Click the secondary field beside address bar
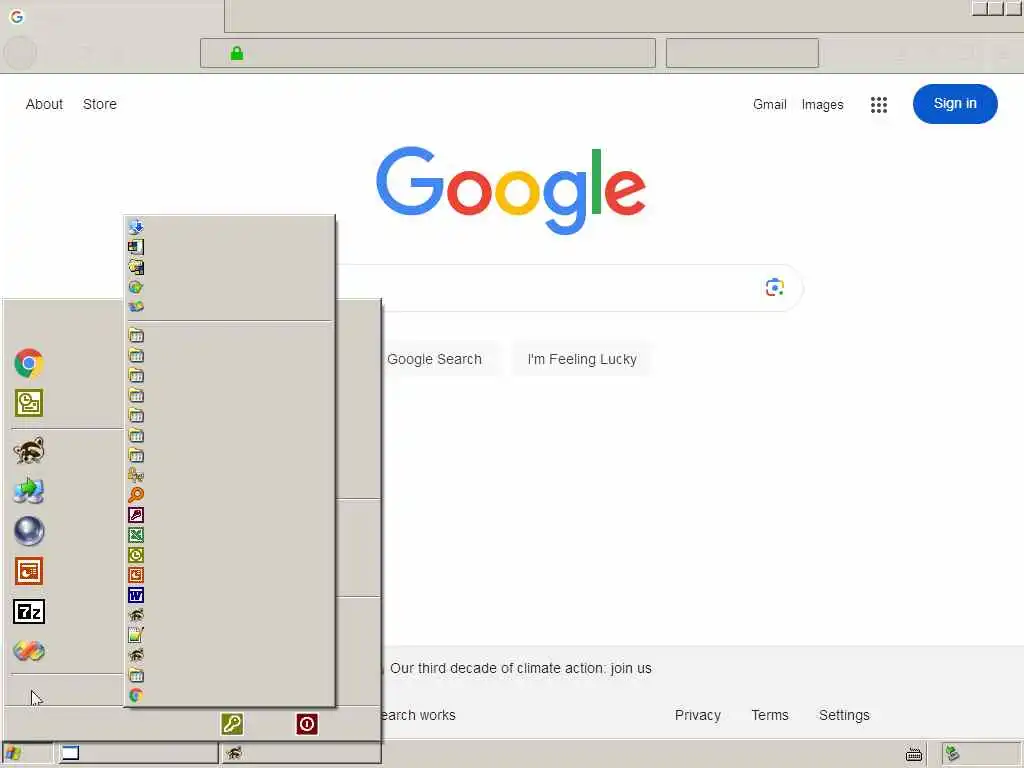This screenshot has width=1024, height=768. click(742, 53)
